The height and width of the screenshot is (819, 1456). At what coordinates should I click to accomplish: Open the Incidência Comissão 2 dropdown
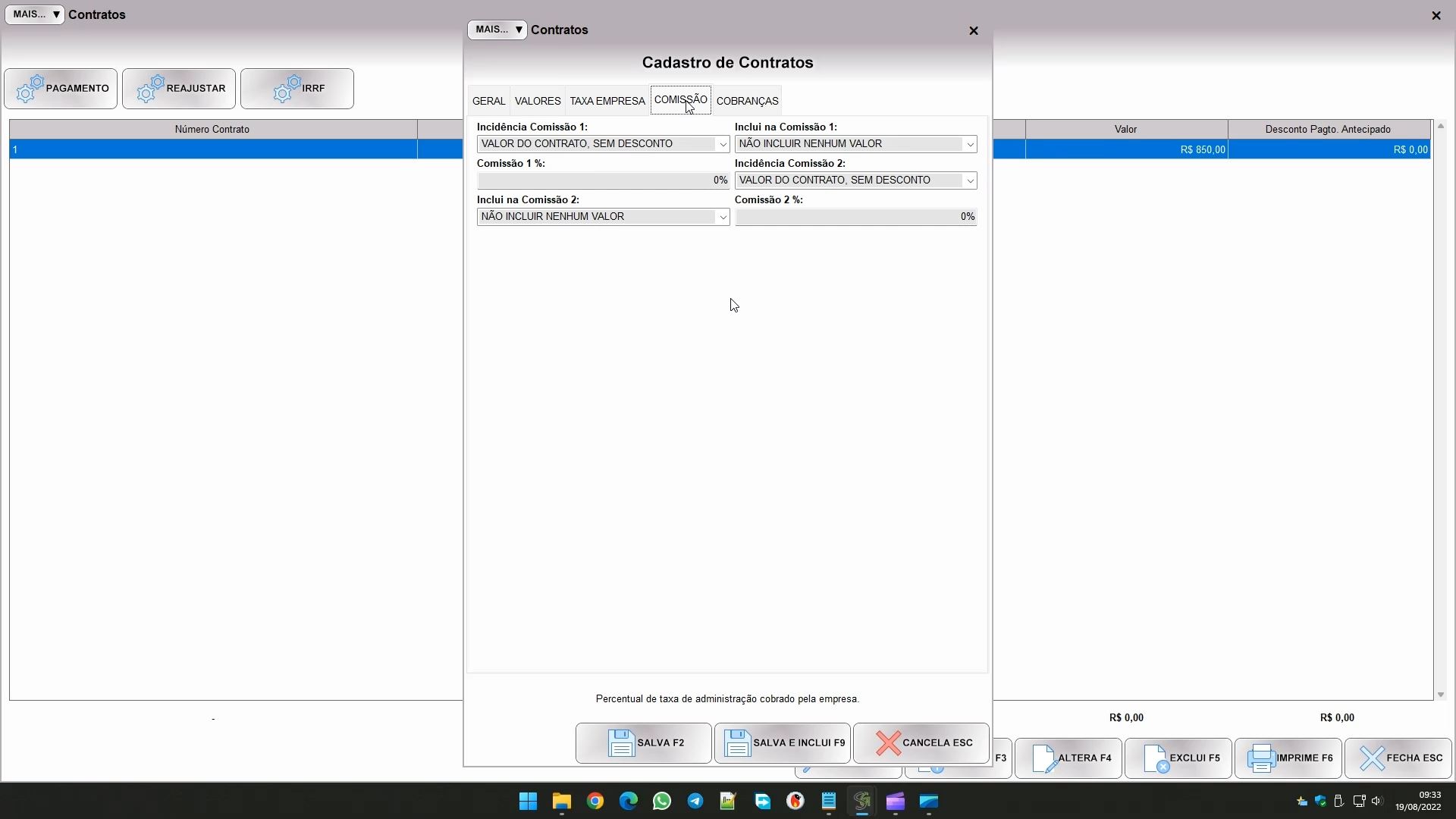969,180
